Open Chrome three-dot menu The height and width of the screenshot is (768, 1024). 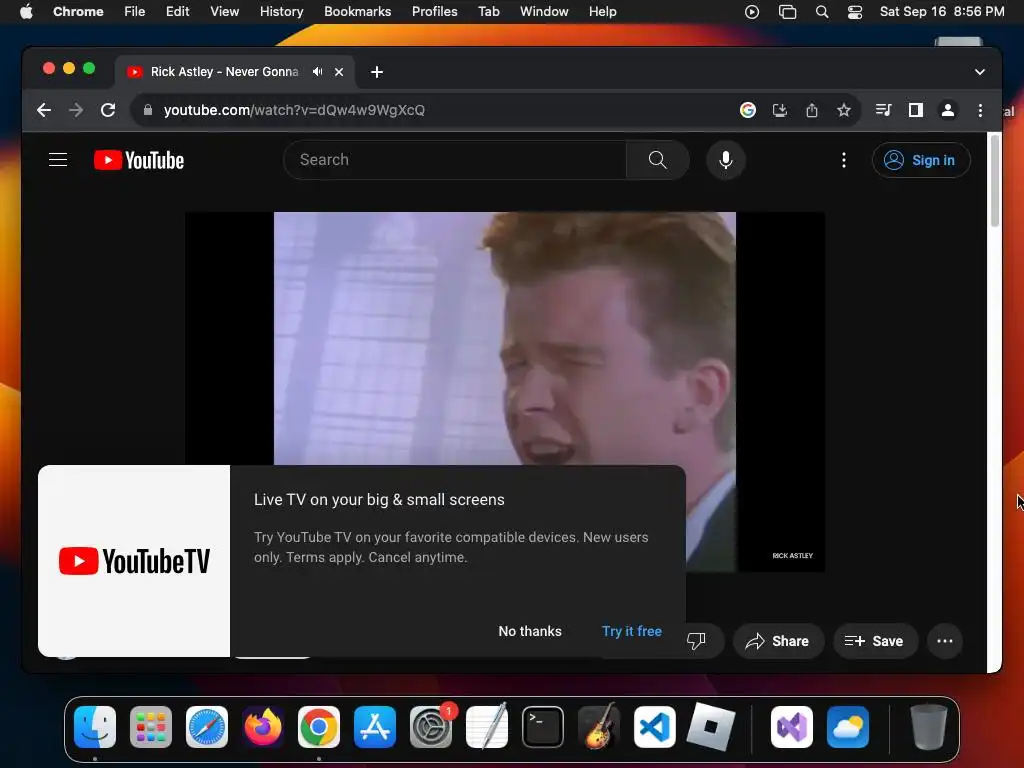point(980,110)
